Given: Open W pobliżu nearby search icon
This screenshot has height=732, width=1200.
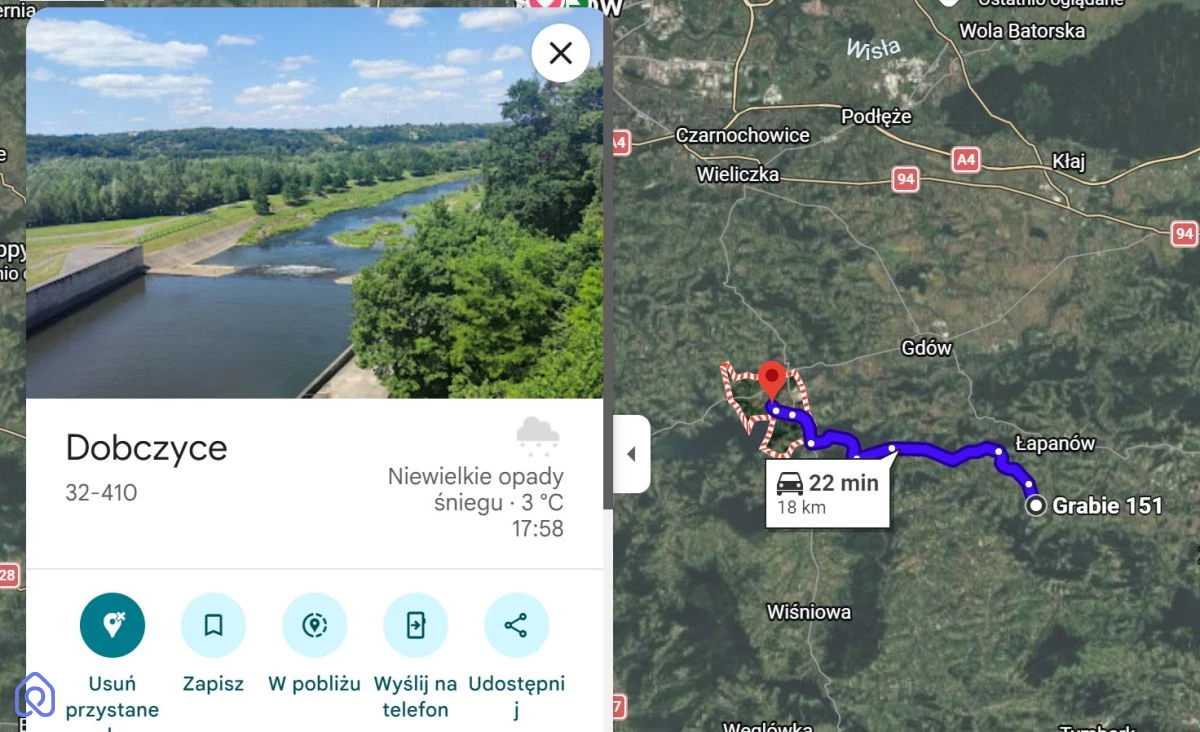Looking at the screenshot, I should point(314,625).
